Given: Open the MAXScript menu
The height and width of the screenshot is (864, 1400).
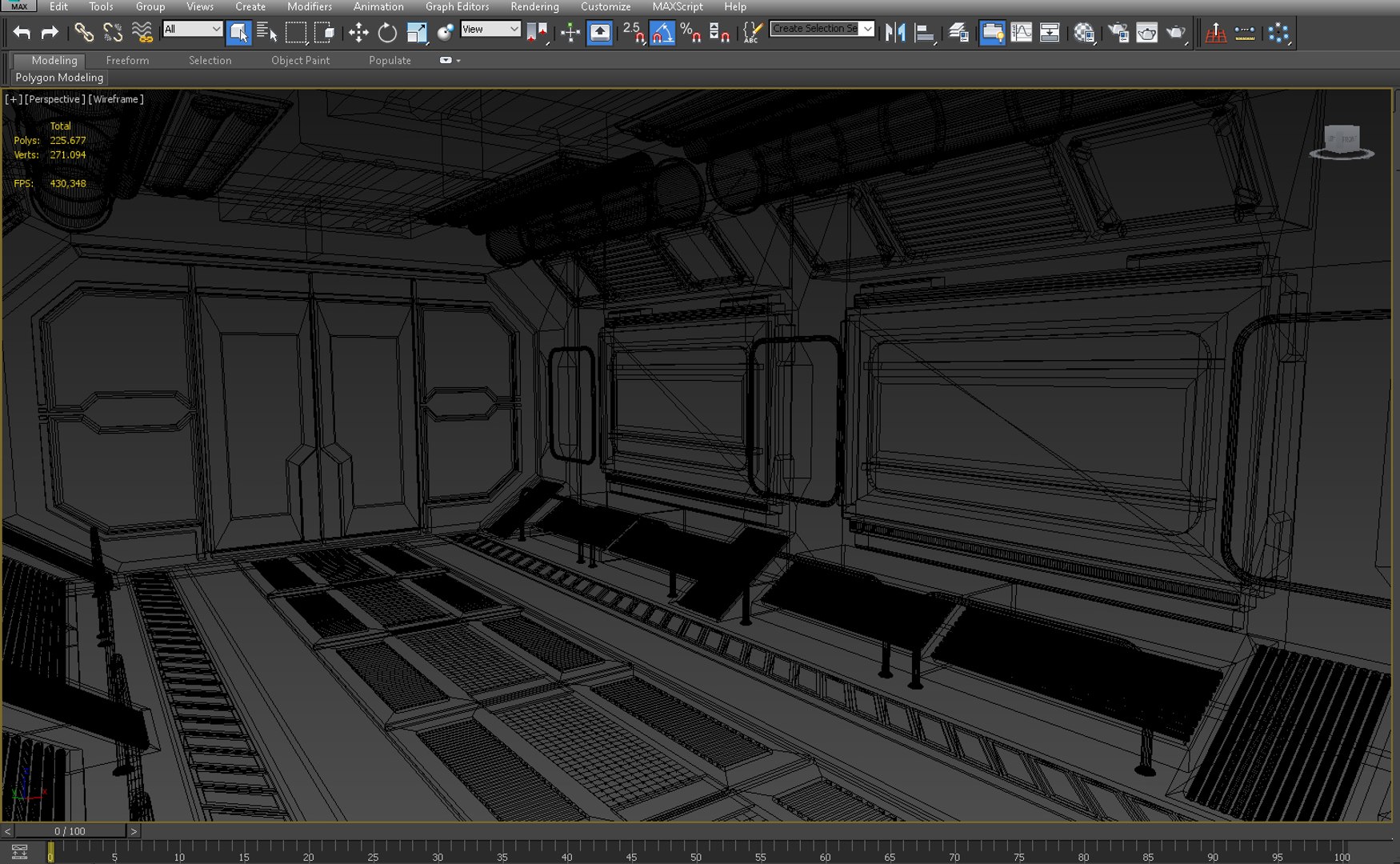Looking at the screenshot, I should pyautogui.click(x=678, y=6).
